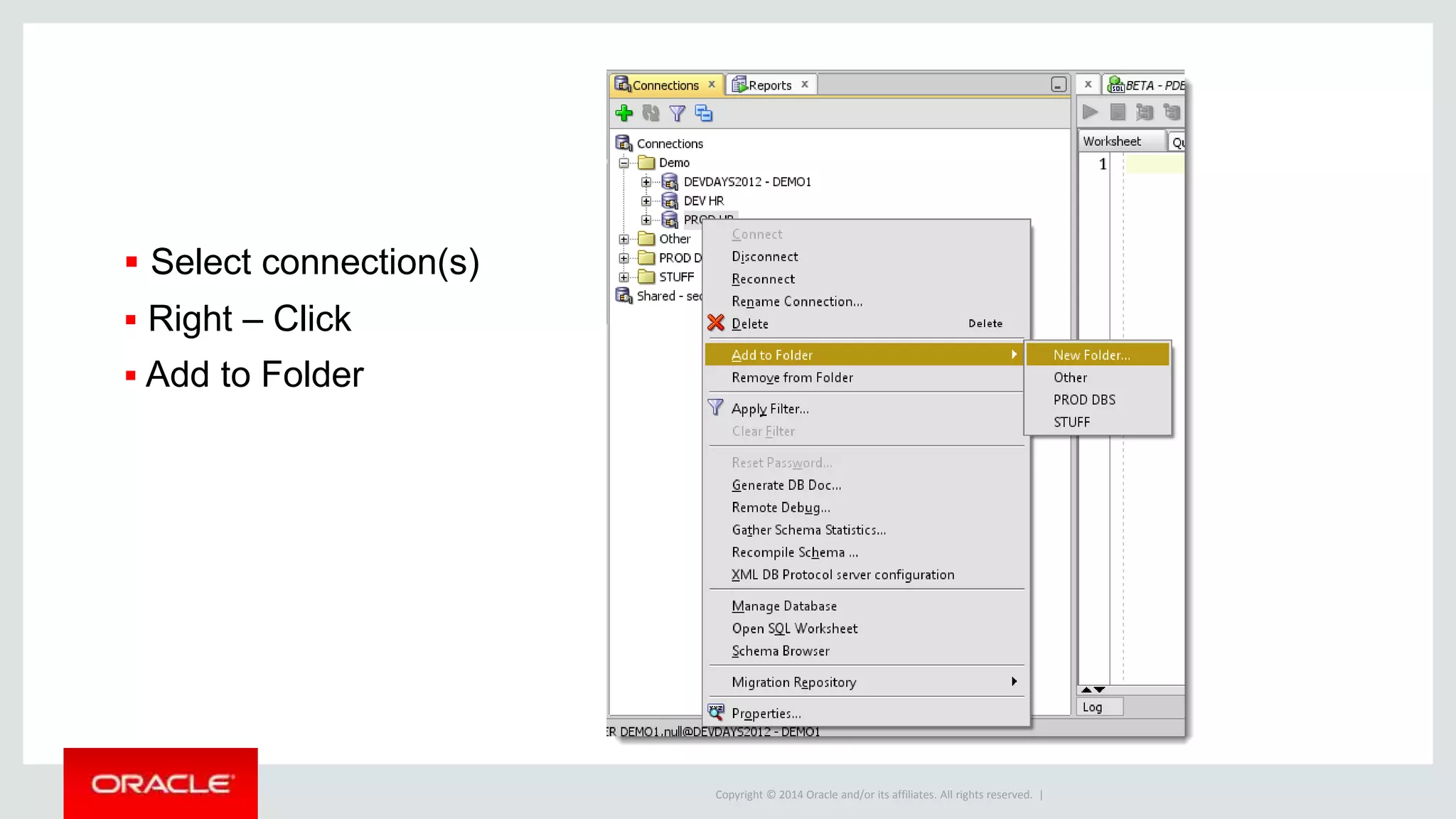The height and width of the screenshot is (819, 1456).
Task: Choose Remote Debug... menu item
Action: click(866, 508)
